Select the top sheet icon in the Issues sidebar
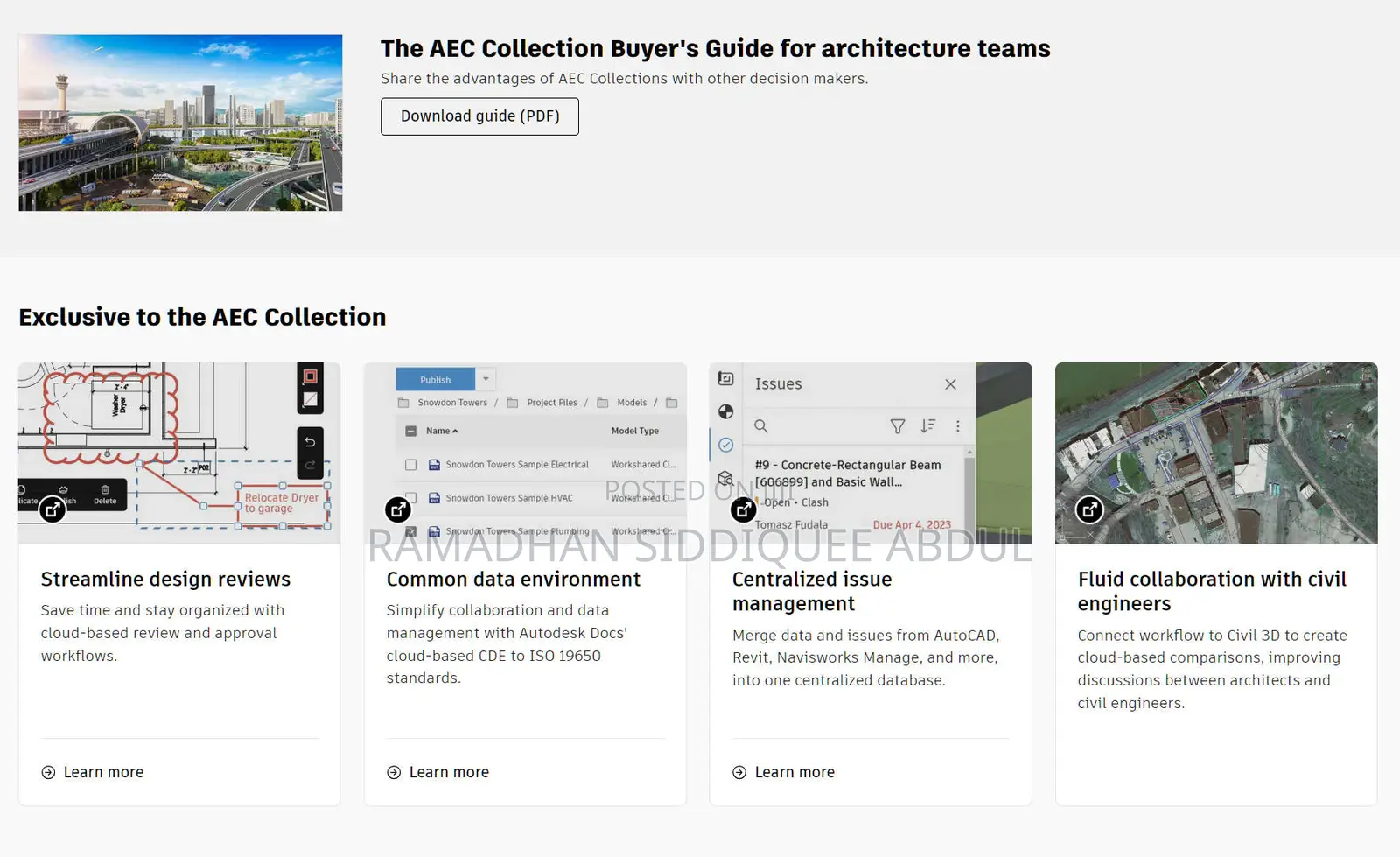Viewport: 1400px width, 857px height. [725, 378]
